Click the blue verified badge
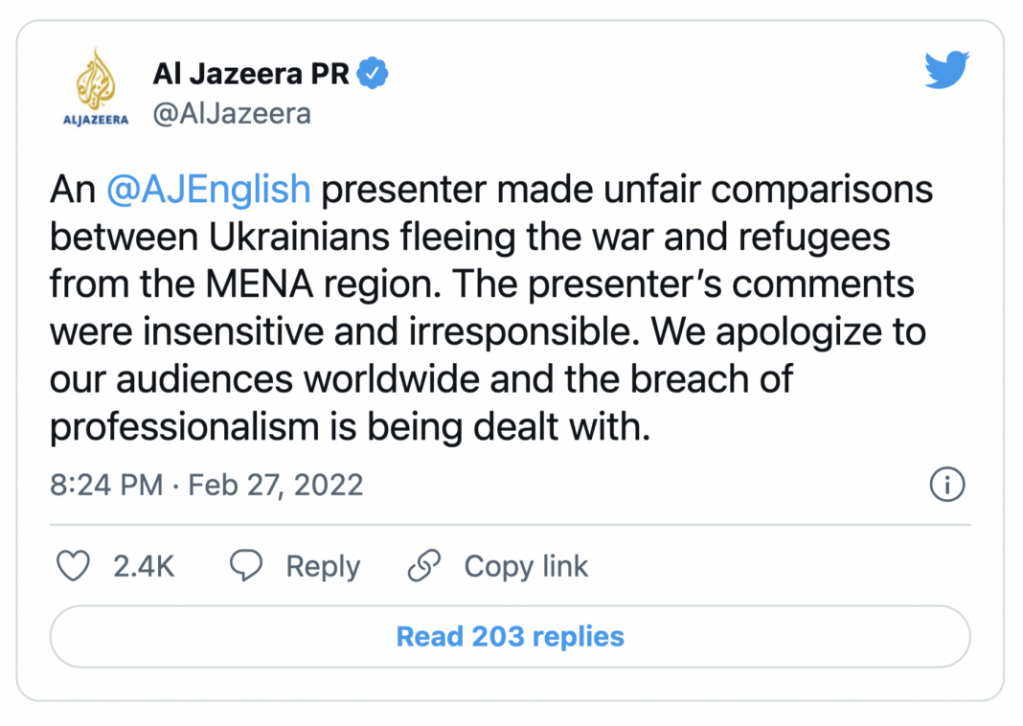 (x=374, y=73)
